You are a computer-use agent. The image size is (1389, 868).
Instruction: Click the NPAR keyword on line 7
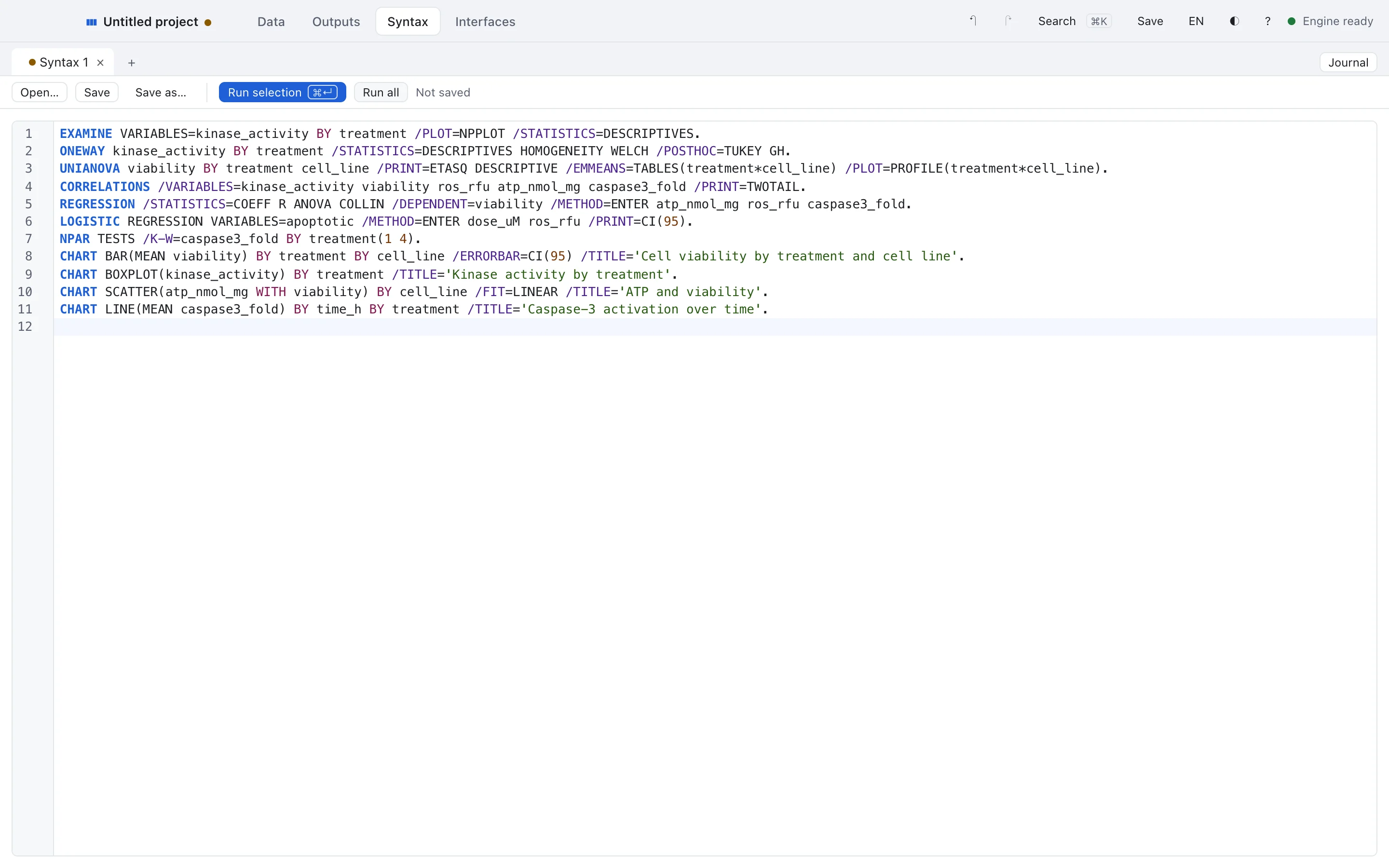point(75,239)
